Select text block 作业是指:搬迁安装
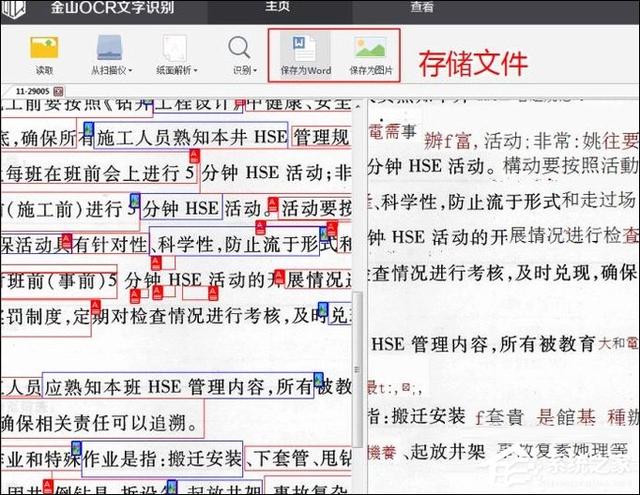This screenshot has height=495, width=640. pyautogui.click(x=162, y=459)
